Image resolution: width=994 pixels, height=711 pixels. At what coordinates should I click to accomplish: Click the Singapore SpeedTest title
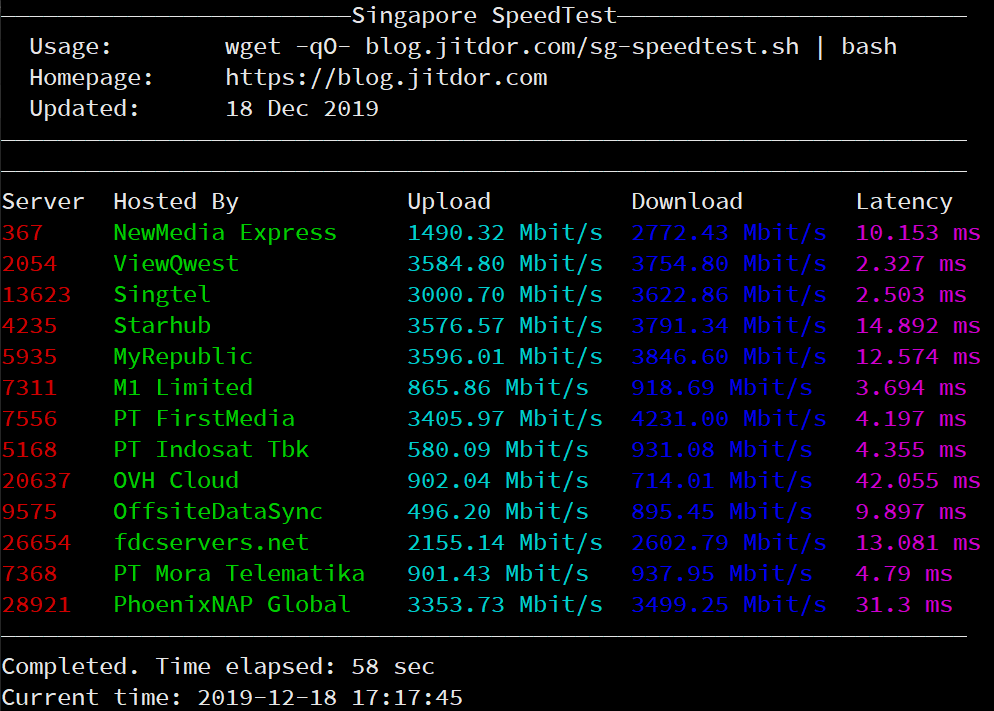click(x=484, y=15)
